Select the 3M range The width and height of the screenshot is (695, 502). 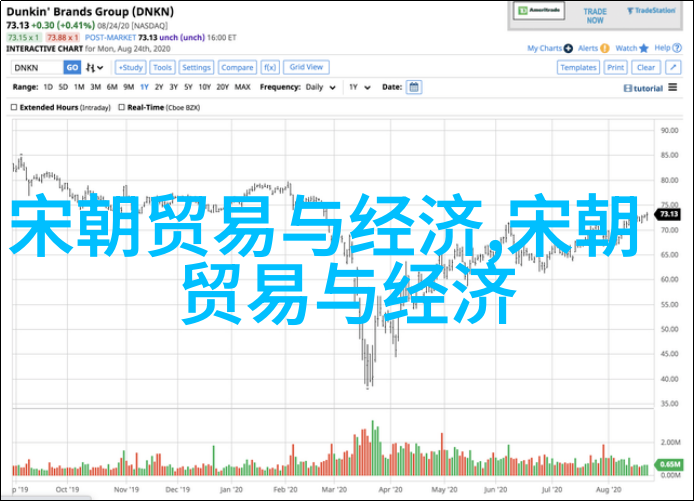point(96,87)
